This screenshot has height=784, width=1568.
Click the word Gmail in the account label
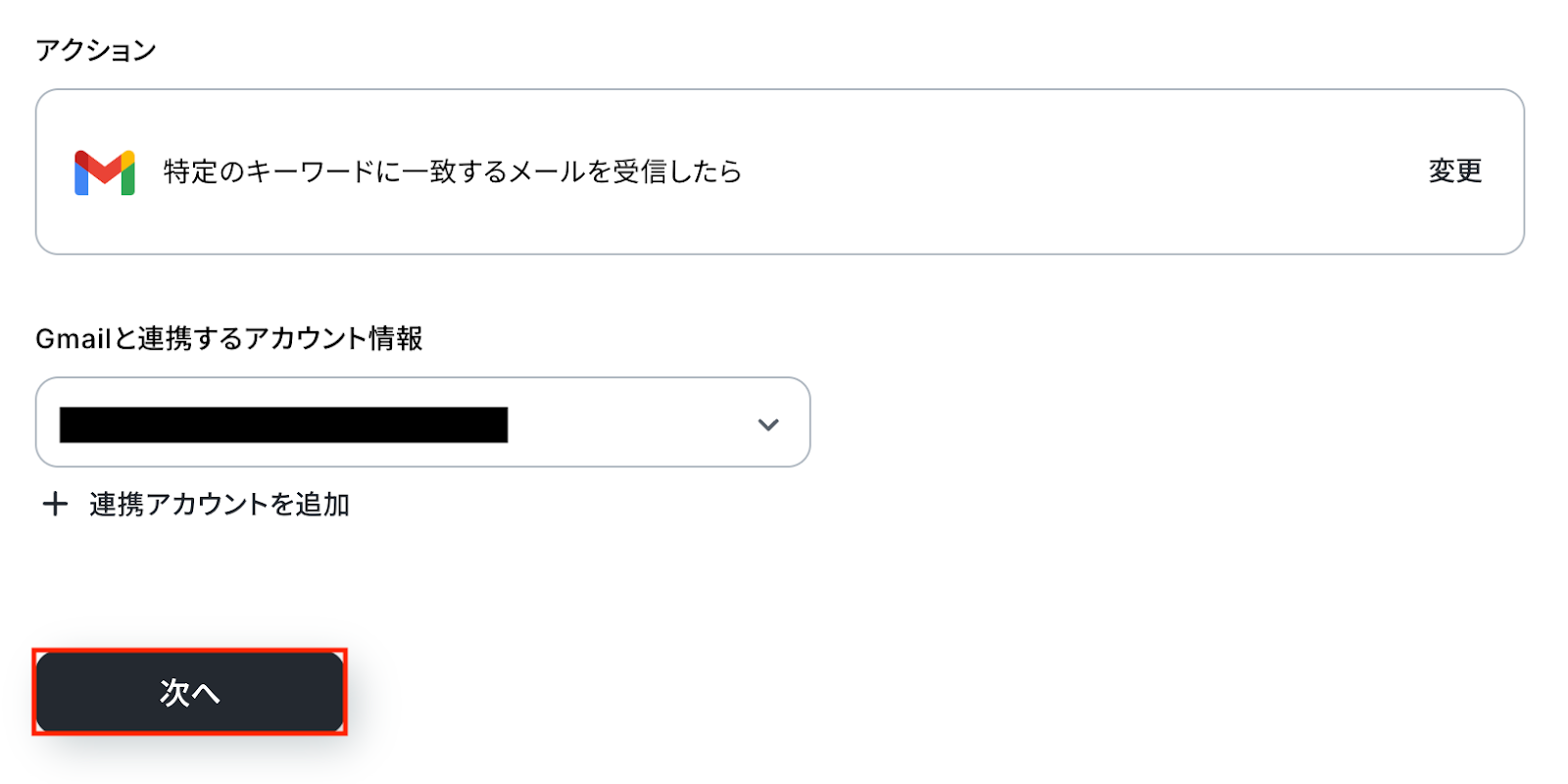coord(73,338)
